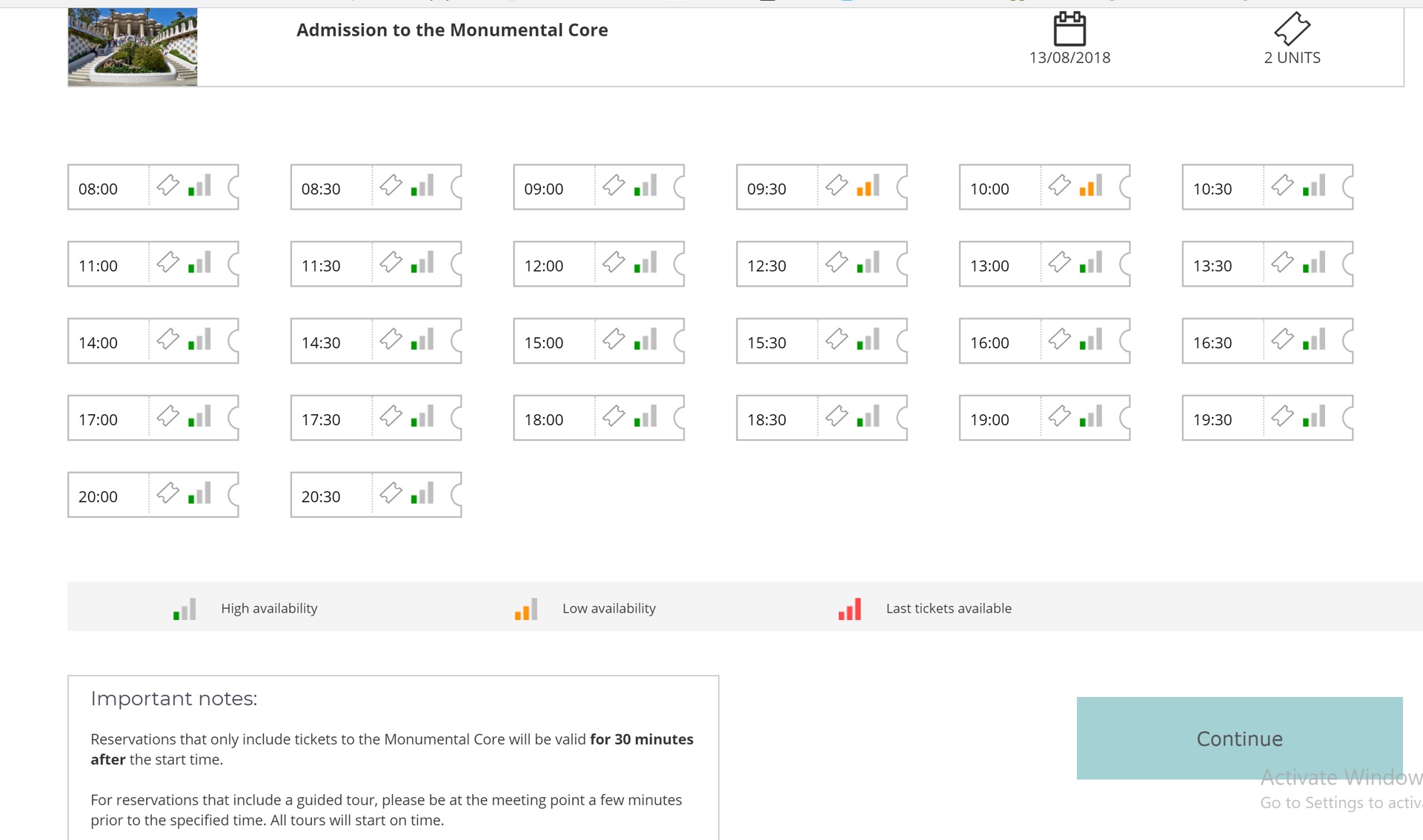Click the ticket icon in the 09:30 slot
1423x840 pixels.
coord(837,184)
